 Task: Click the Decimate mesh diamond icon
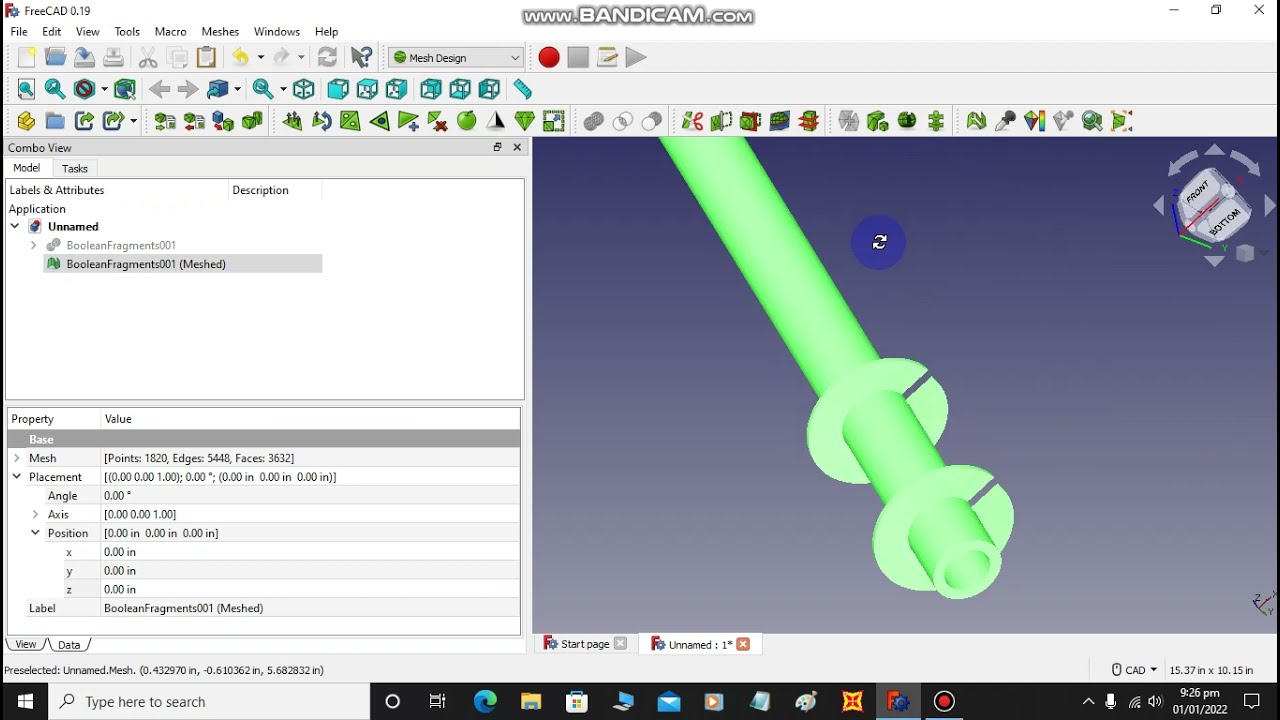(x=524, y=121)
